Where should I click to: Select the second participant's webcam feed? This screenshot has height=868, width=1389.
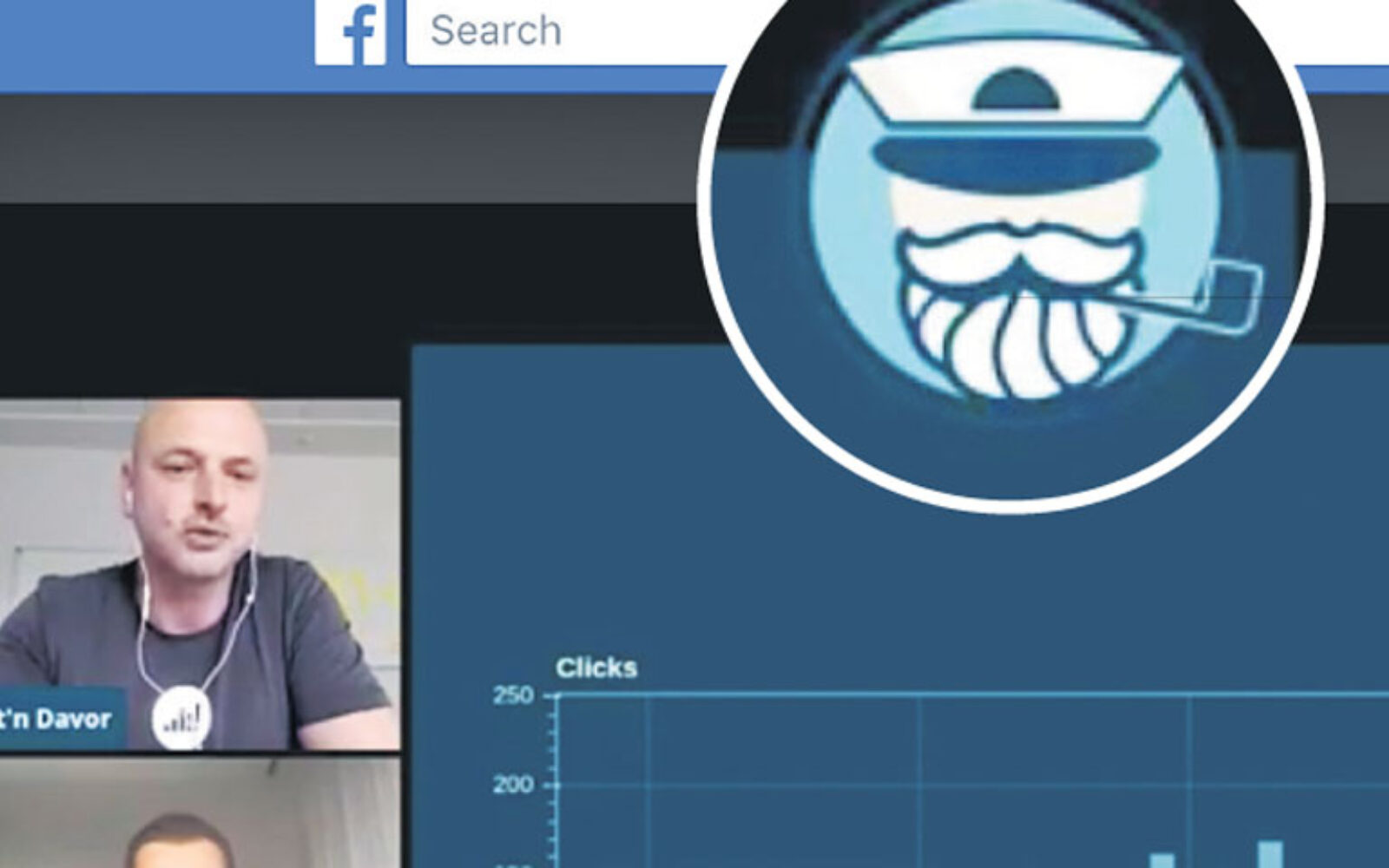pos(200,816)
